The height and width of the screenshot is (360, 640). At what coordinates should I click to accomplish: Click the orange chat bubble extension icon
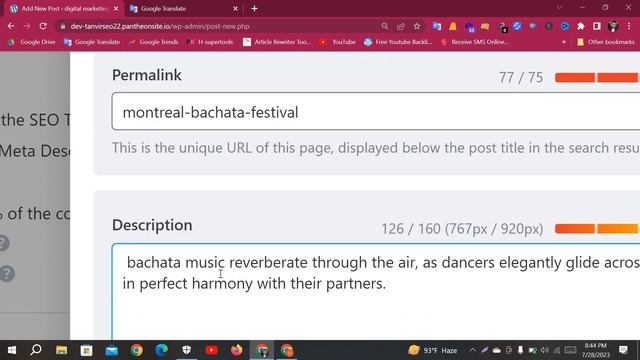[x=485, y=26]
